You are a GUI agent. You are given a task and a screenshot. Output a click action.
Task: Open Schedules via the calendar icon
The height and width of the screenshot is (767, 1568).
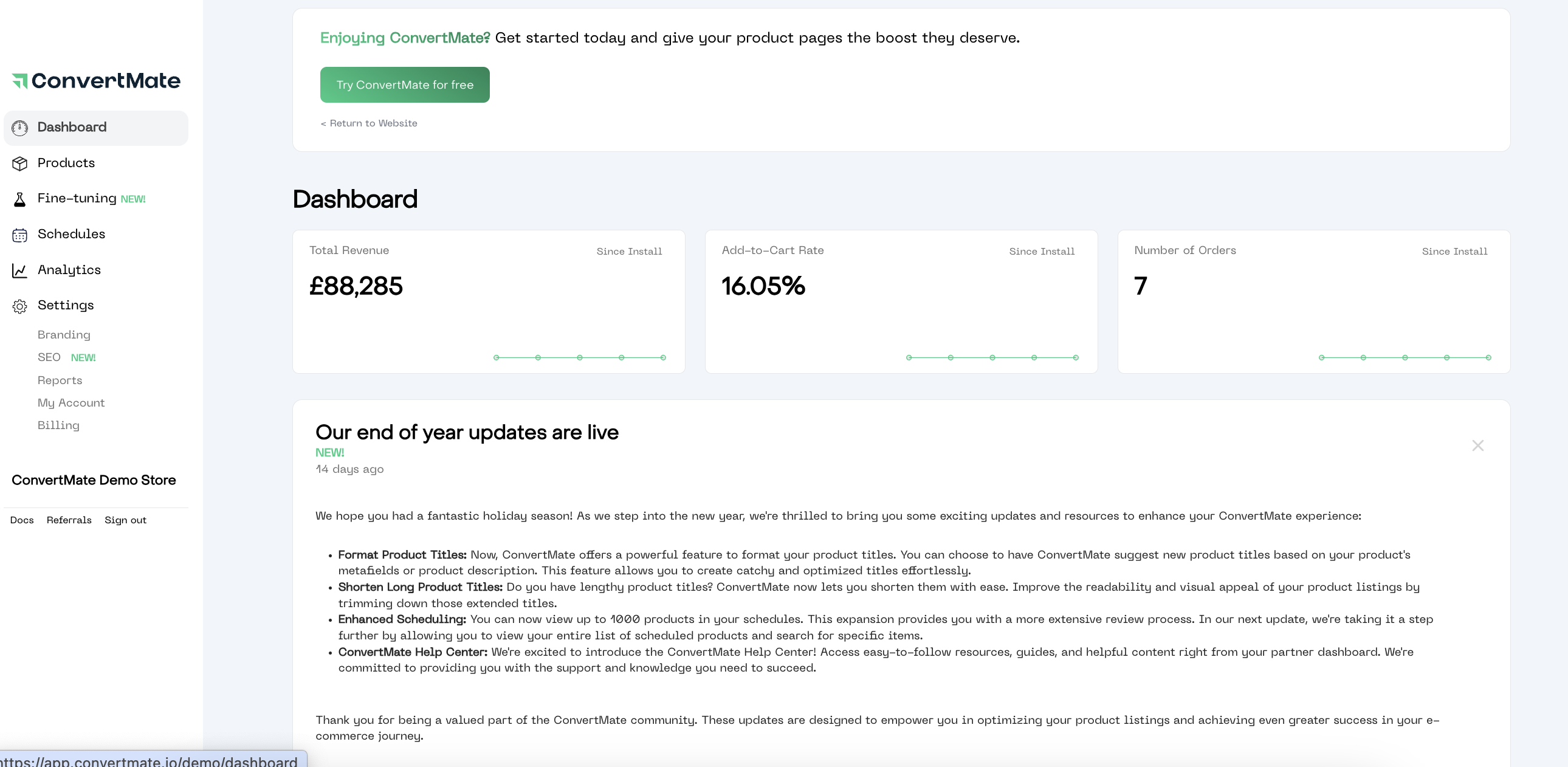[20, 235]
